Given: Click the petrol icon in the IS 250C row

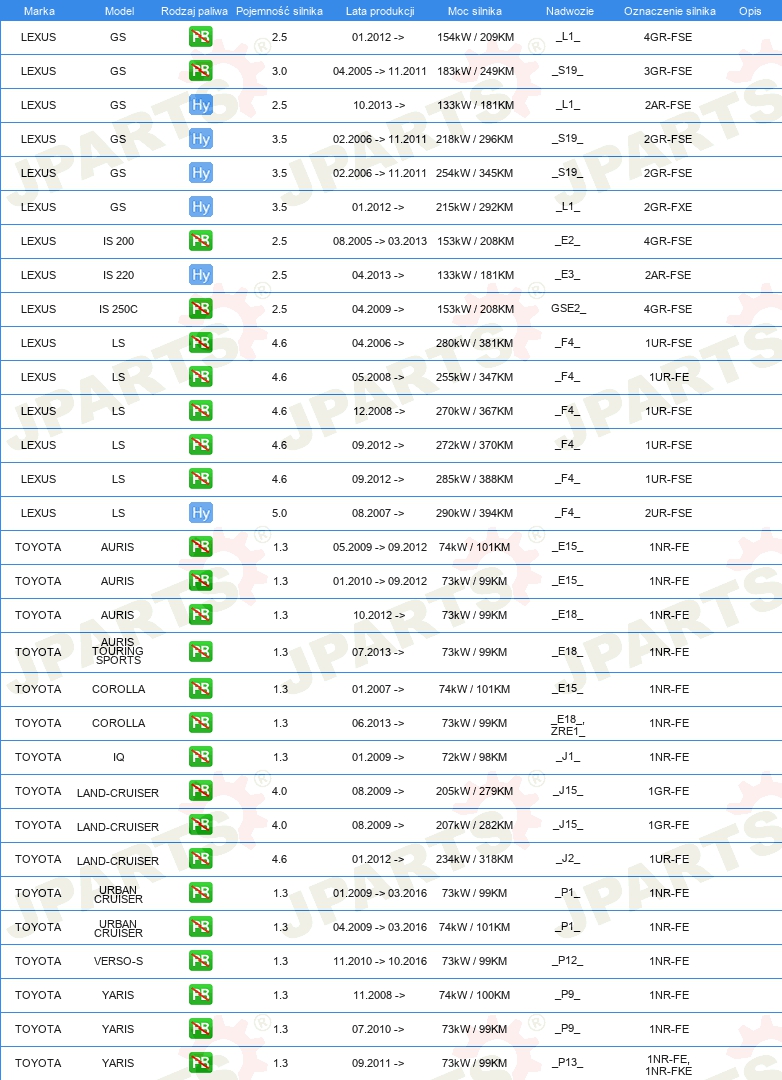Looking at the screenshot, I should coord(200,309).
